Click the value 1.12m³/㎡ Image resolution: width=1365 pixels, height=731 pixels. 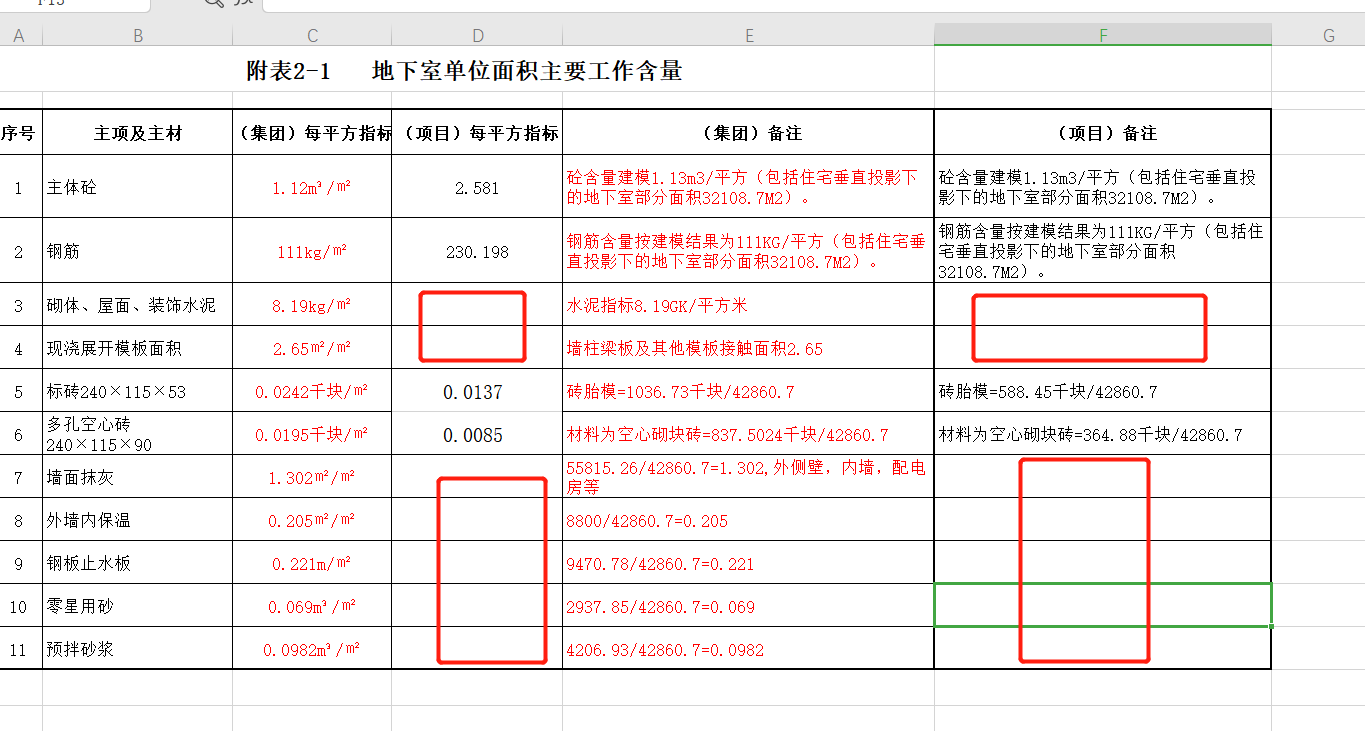coord(312,187)
